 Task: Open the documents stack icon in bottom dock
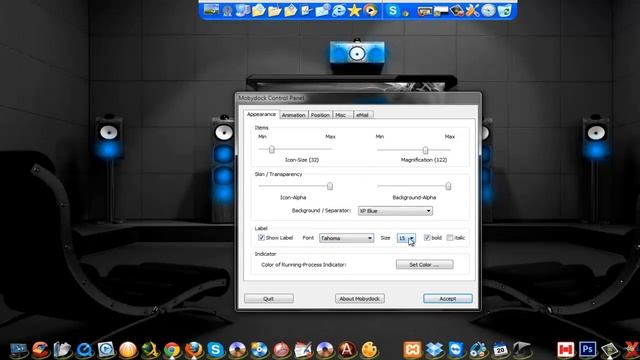(x=62, y=350)
